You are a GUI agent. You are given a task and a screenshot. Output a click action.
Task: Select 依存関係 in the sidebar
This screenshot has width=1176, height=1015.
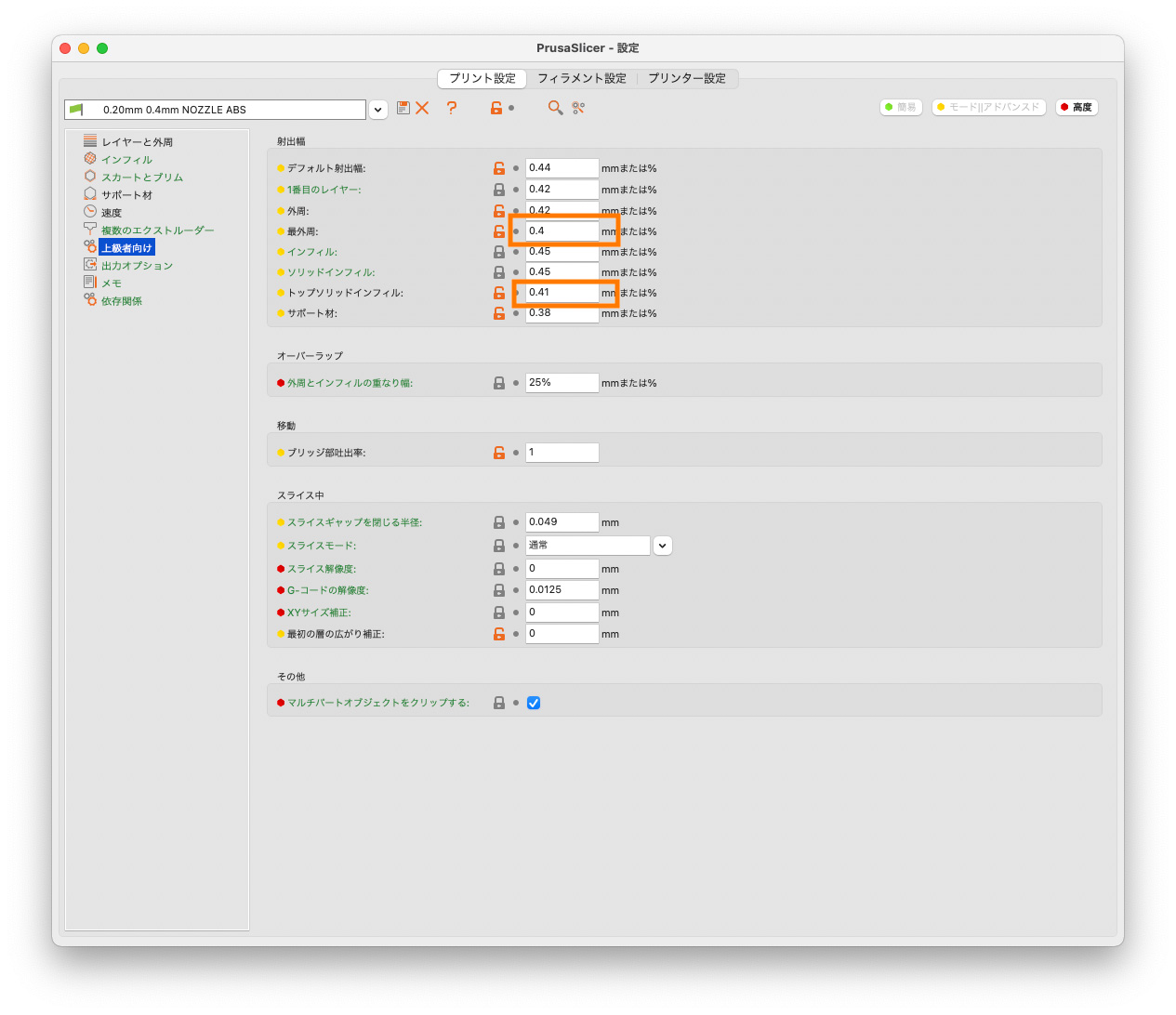[122, 301]
